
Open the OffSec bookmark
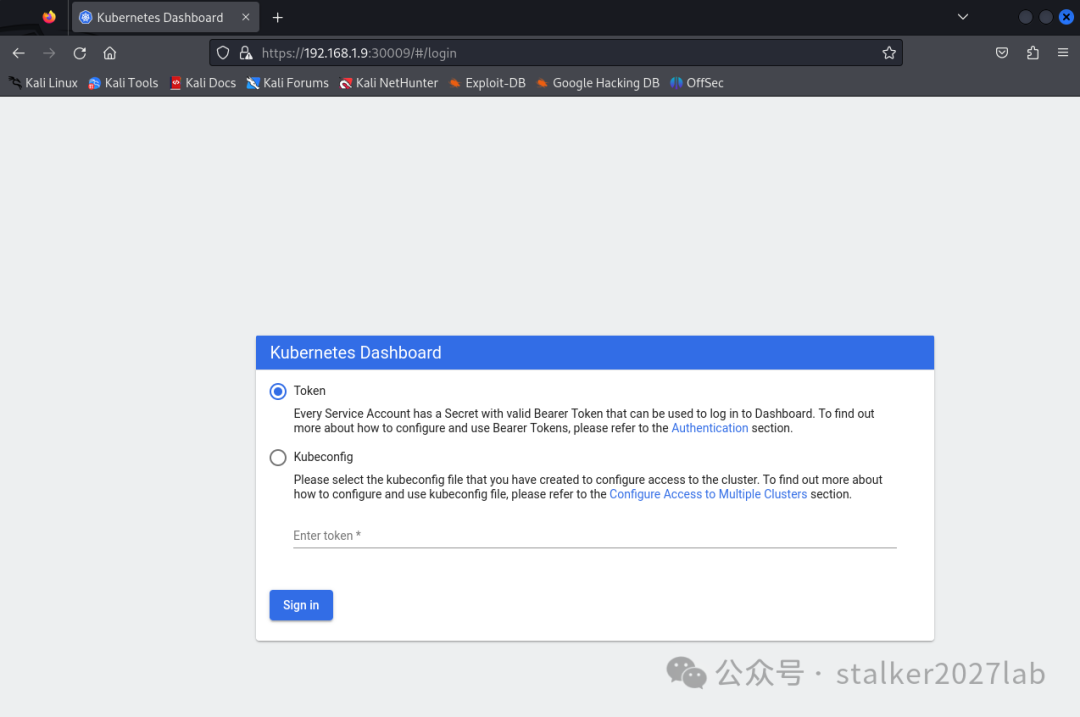click(x=697, y=83)
